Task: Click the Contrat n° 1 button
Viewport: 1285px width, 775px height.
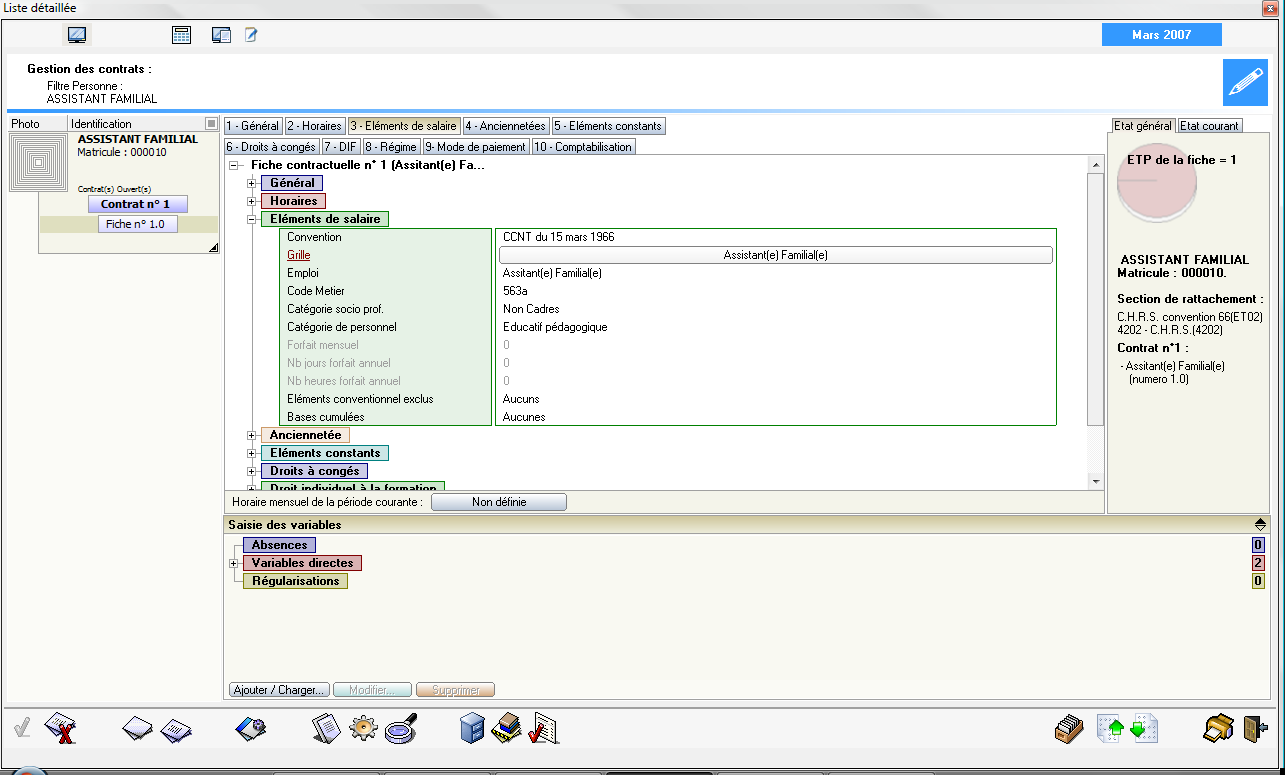Action: pos(136,204)
